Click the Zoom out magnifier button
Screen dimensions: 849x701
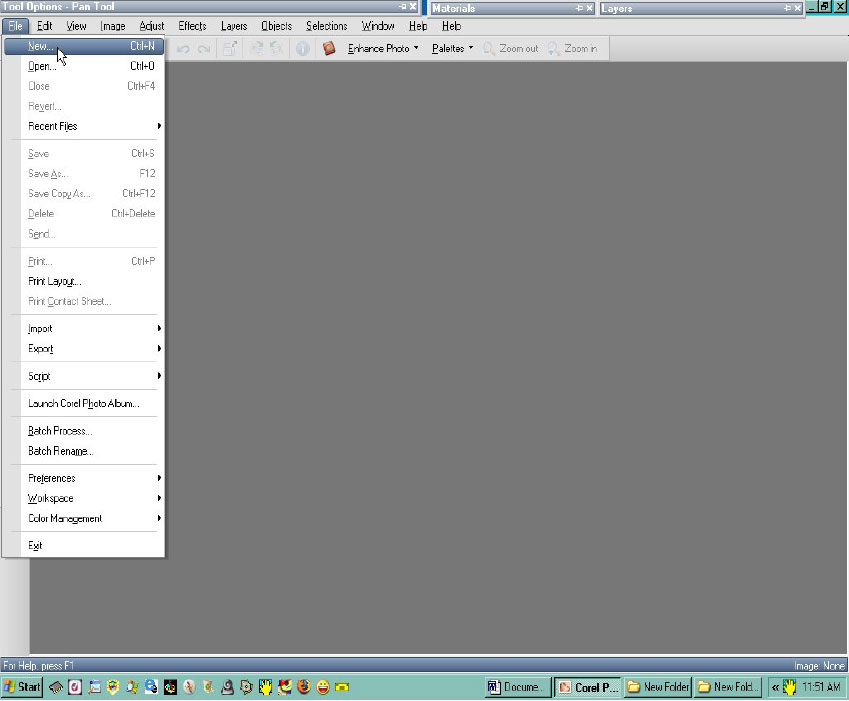(511, 49)
